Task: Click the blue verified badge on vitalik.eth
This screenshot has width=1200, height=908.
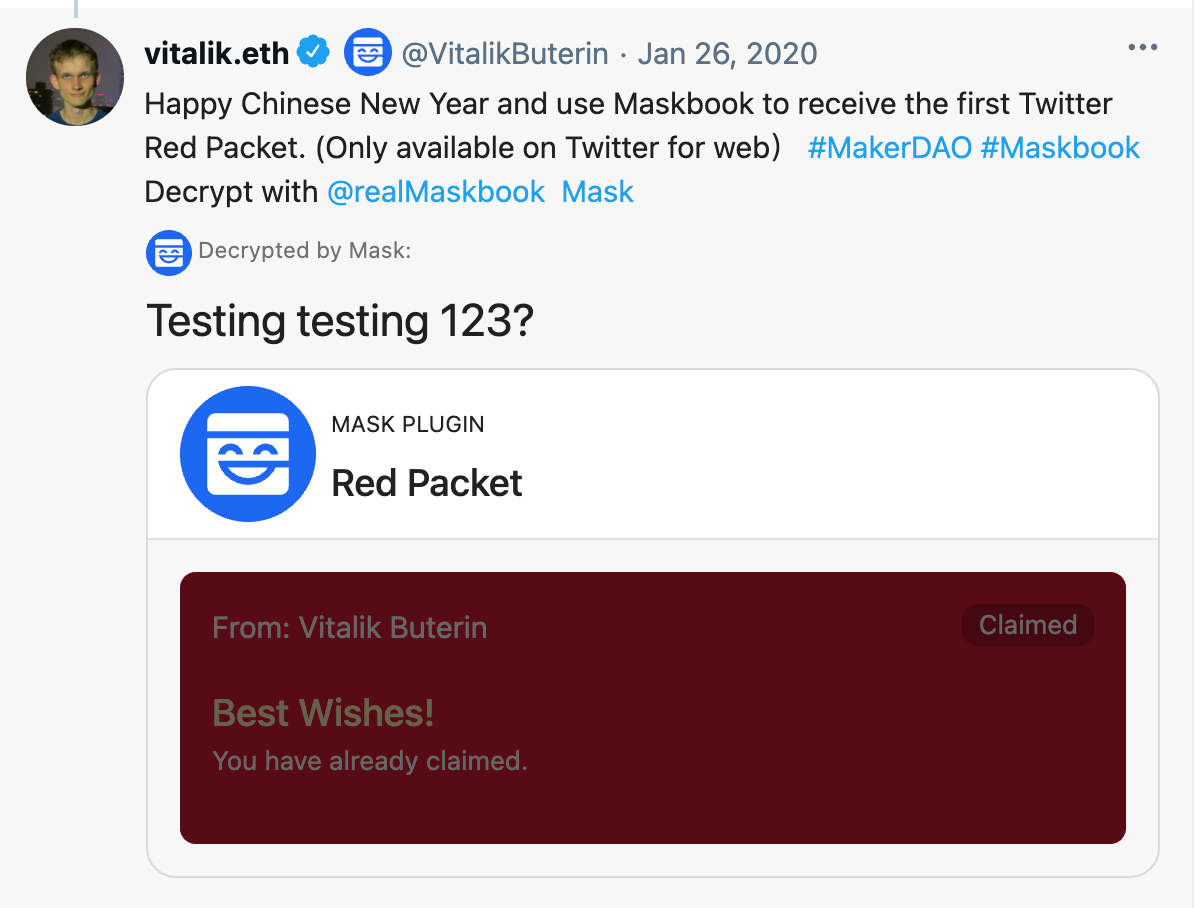Action: click(313, 52)
